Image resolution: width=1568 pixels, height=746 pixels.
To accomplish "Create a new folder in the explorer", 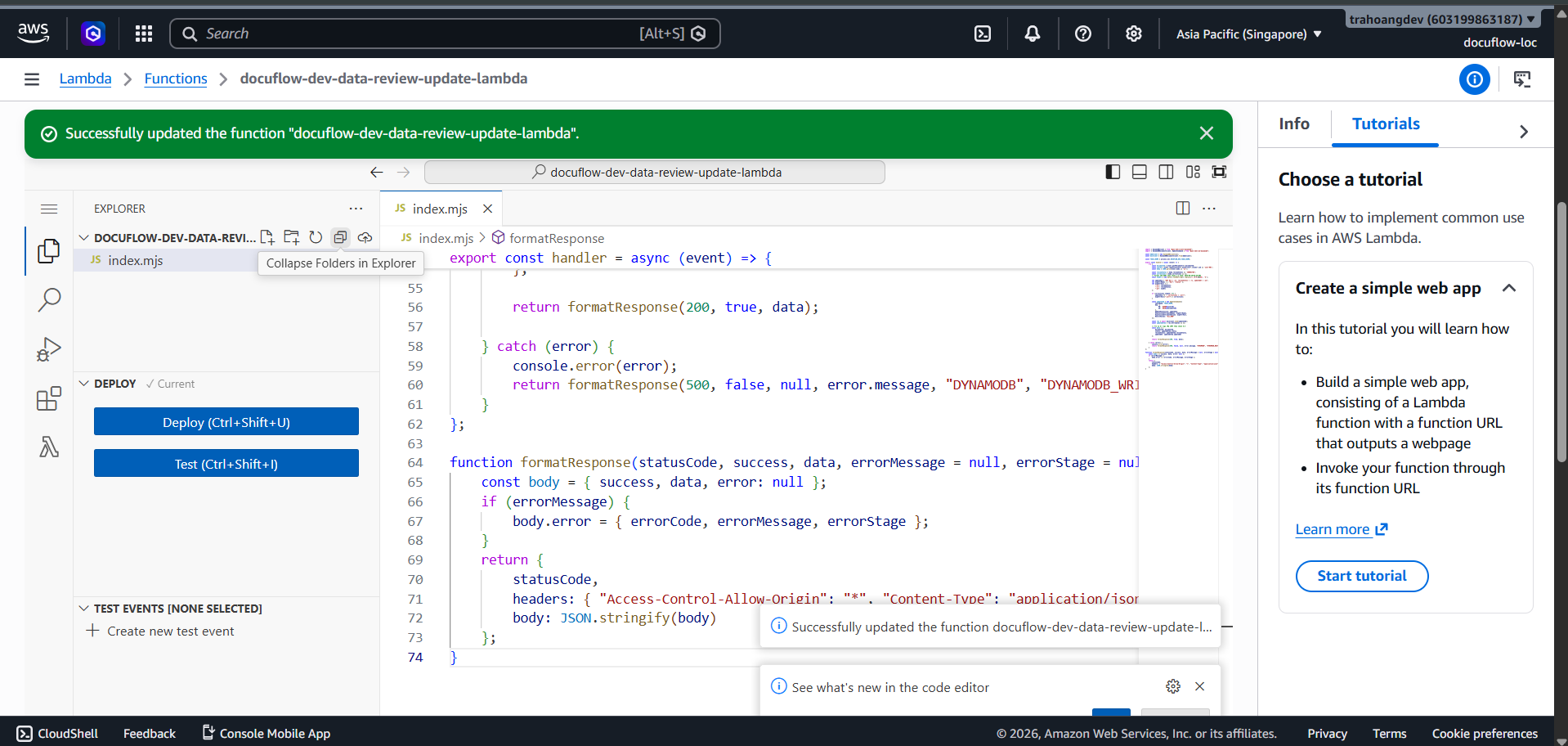I will (292, 237).
